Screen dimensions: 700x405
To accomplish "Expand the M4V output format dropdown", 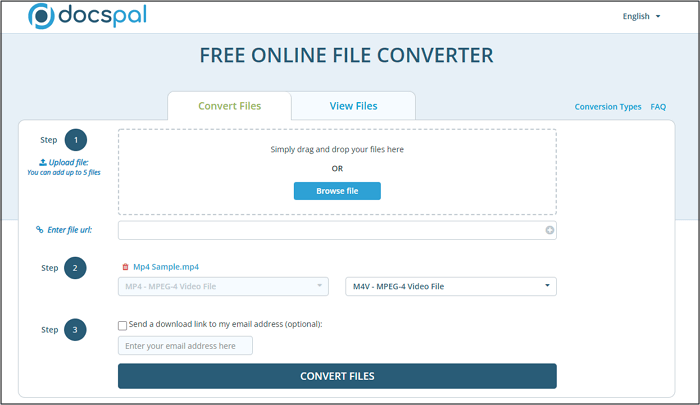I will pos(450,287).
